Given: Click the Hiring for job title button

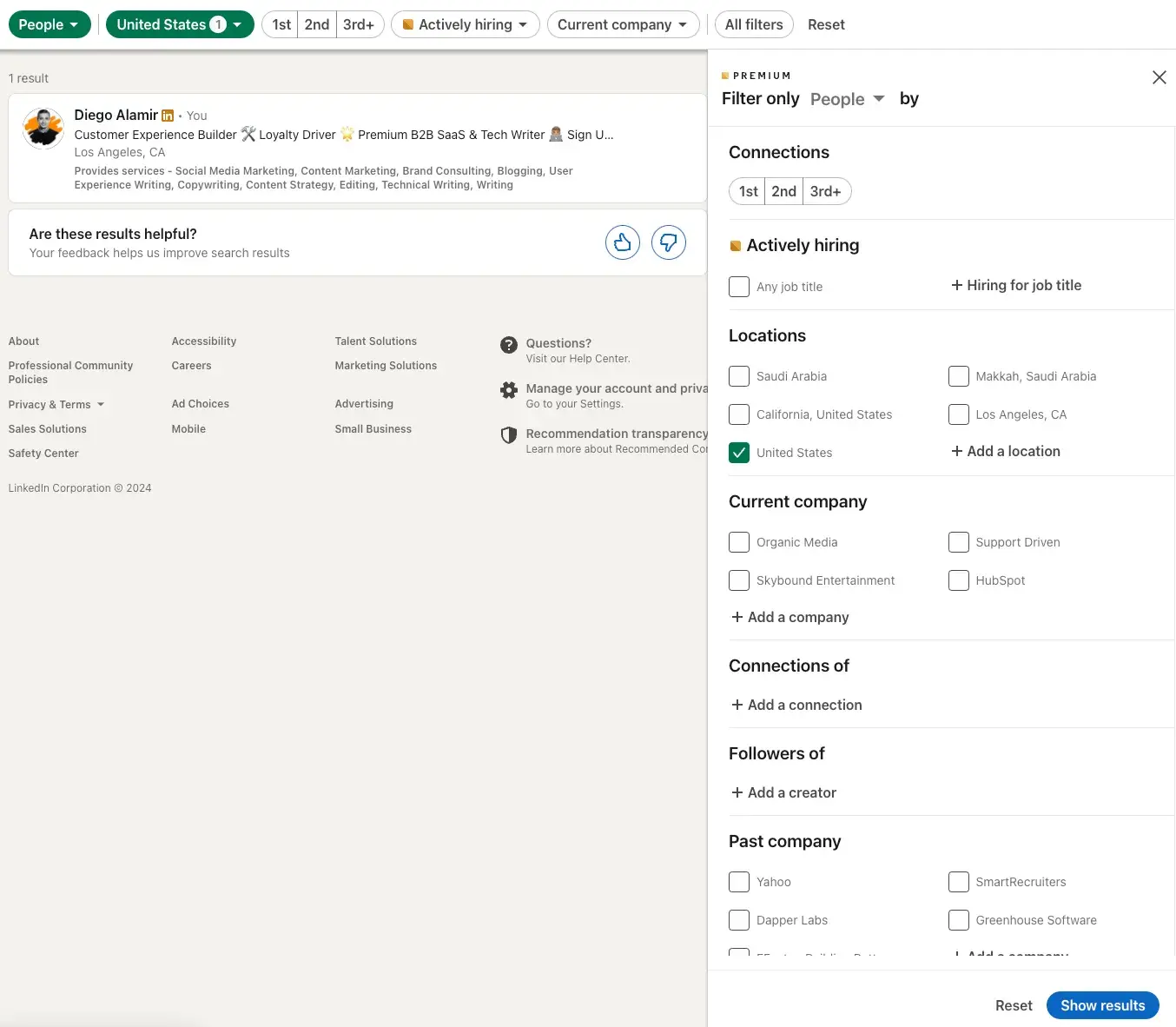Looking at the screenshot, I should (x=1016, y=285).
